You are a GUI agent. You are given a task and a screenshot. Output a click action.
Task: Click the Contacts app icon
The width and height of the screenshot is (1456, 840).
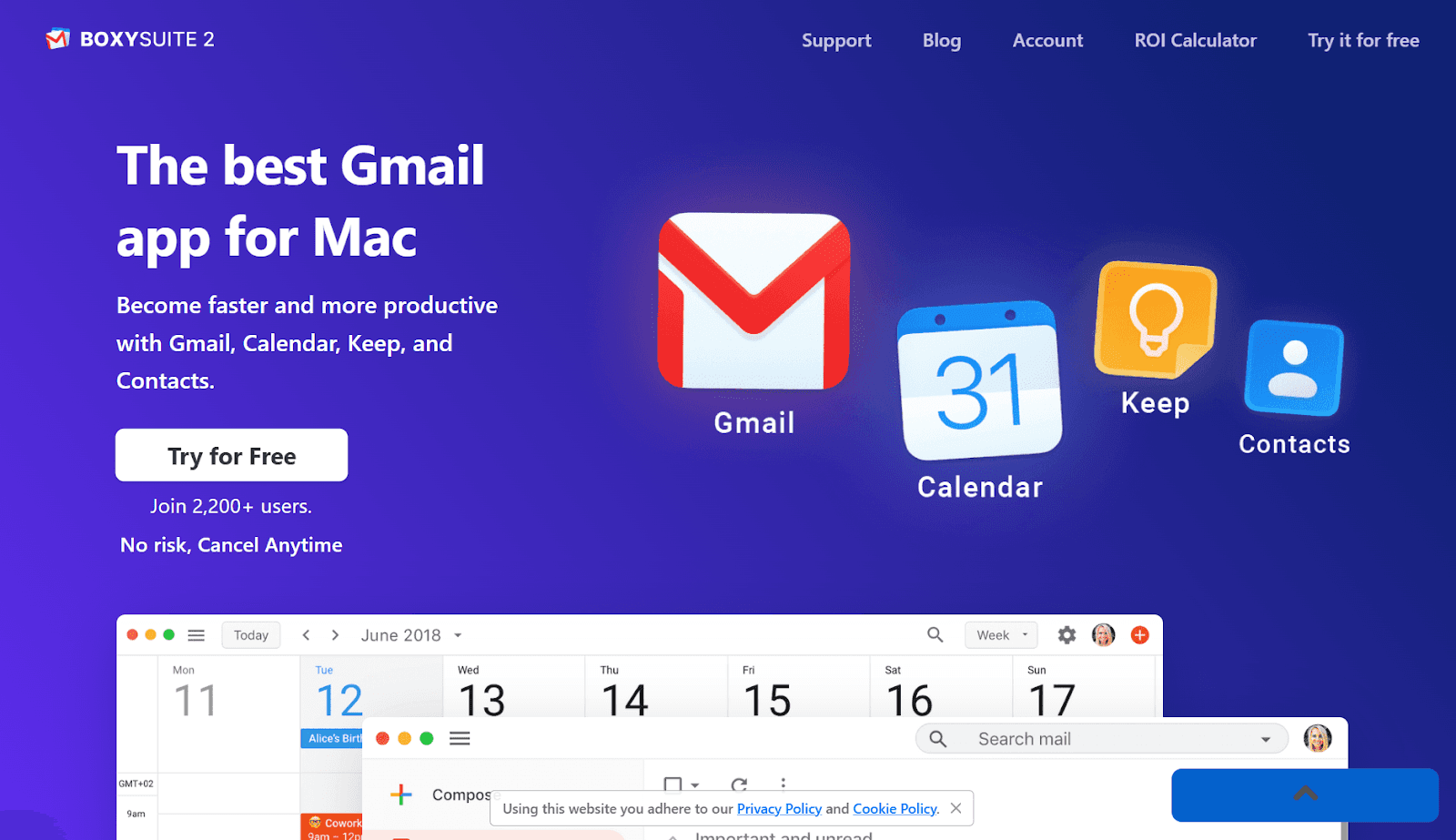point(1293,368)
